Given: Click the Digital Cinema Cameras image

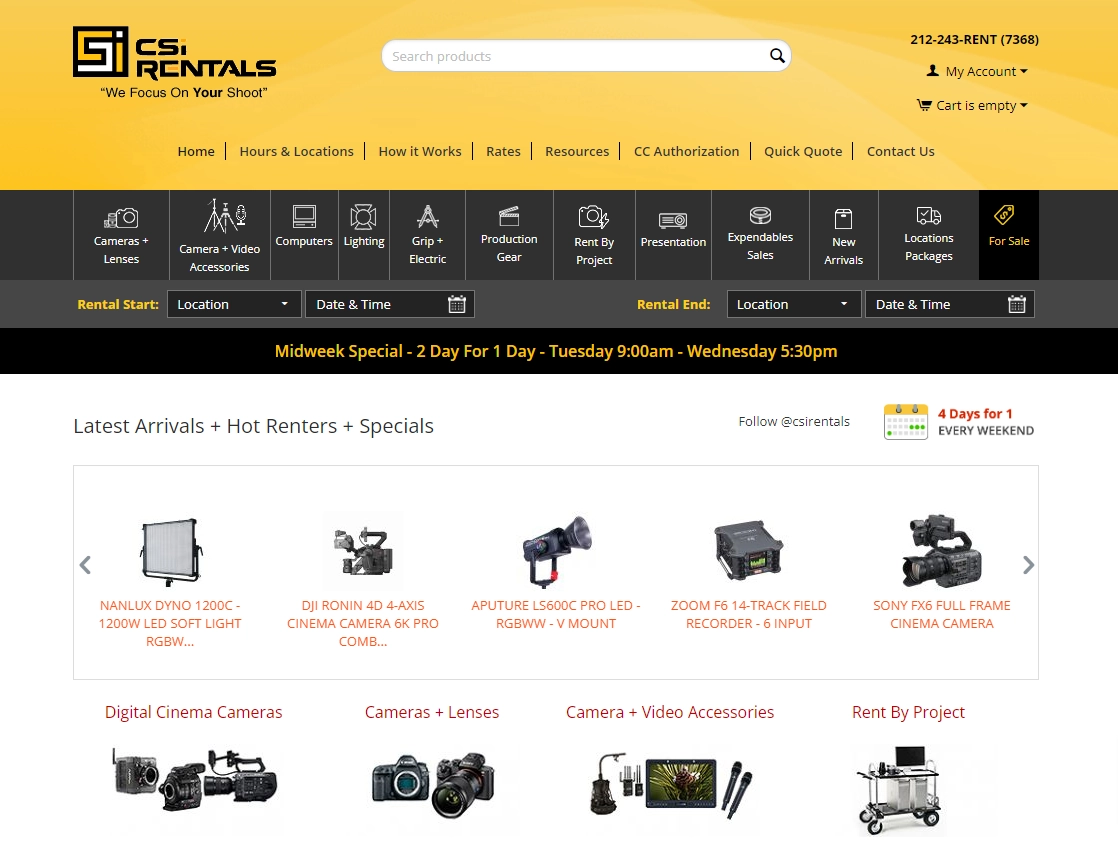Looking at the screenshot, I should click(x=194, y=780).
